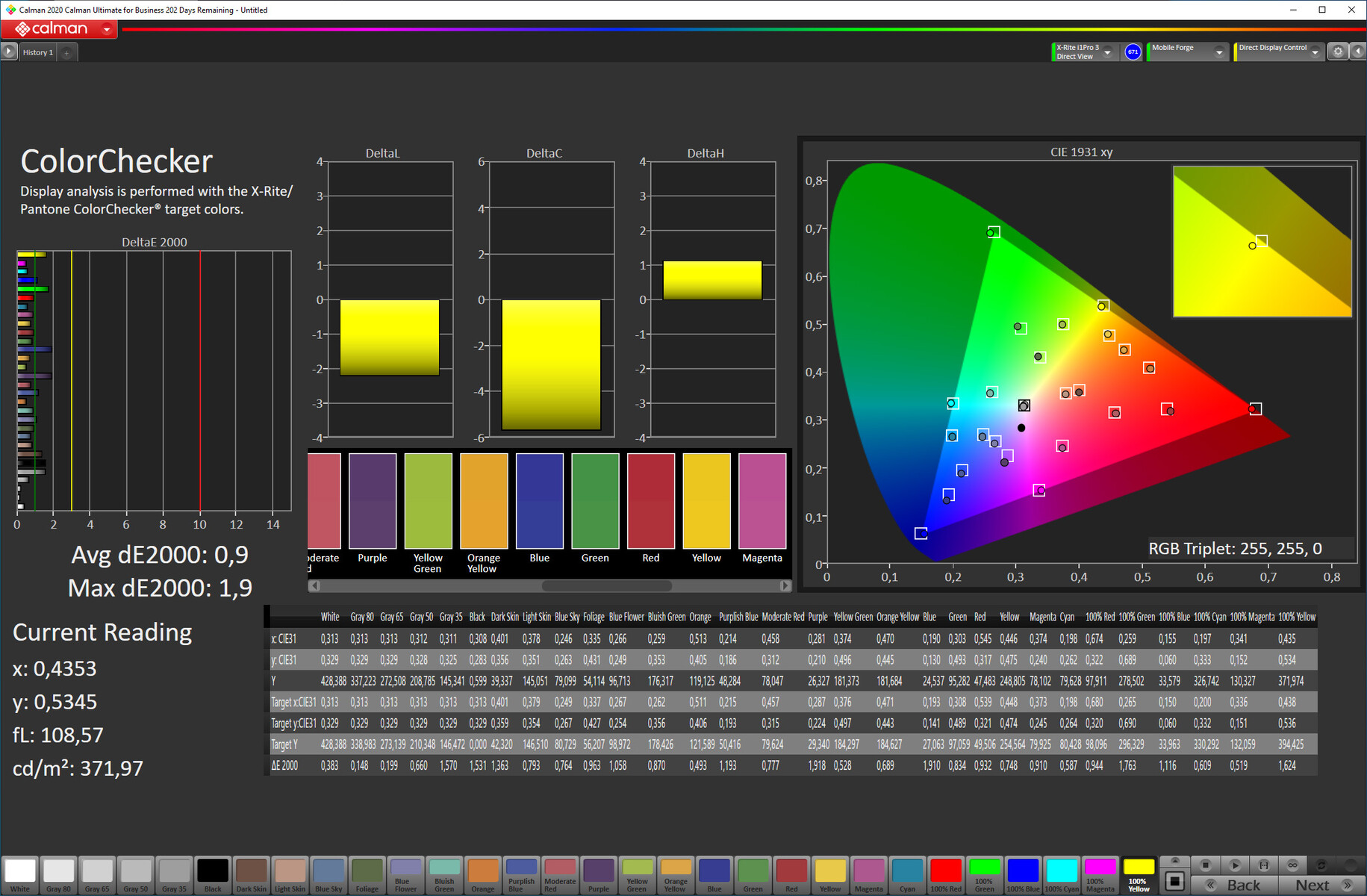The image size is (1367, 896).
Task: Add a new history tab with plus
Action: point(66,53)
